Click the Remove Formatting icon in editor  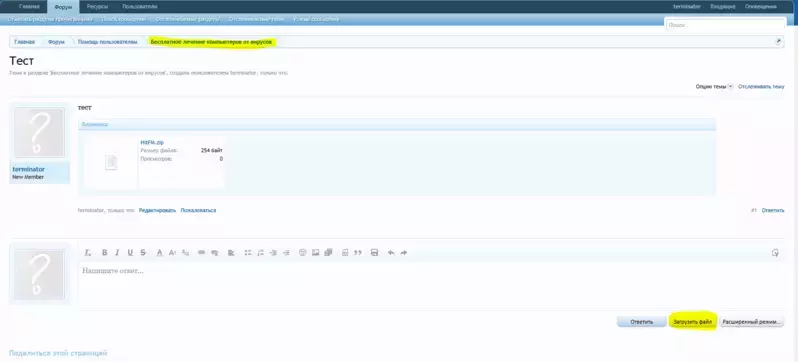click(88, 253)
